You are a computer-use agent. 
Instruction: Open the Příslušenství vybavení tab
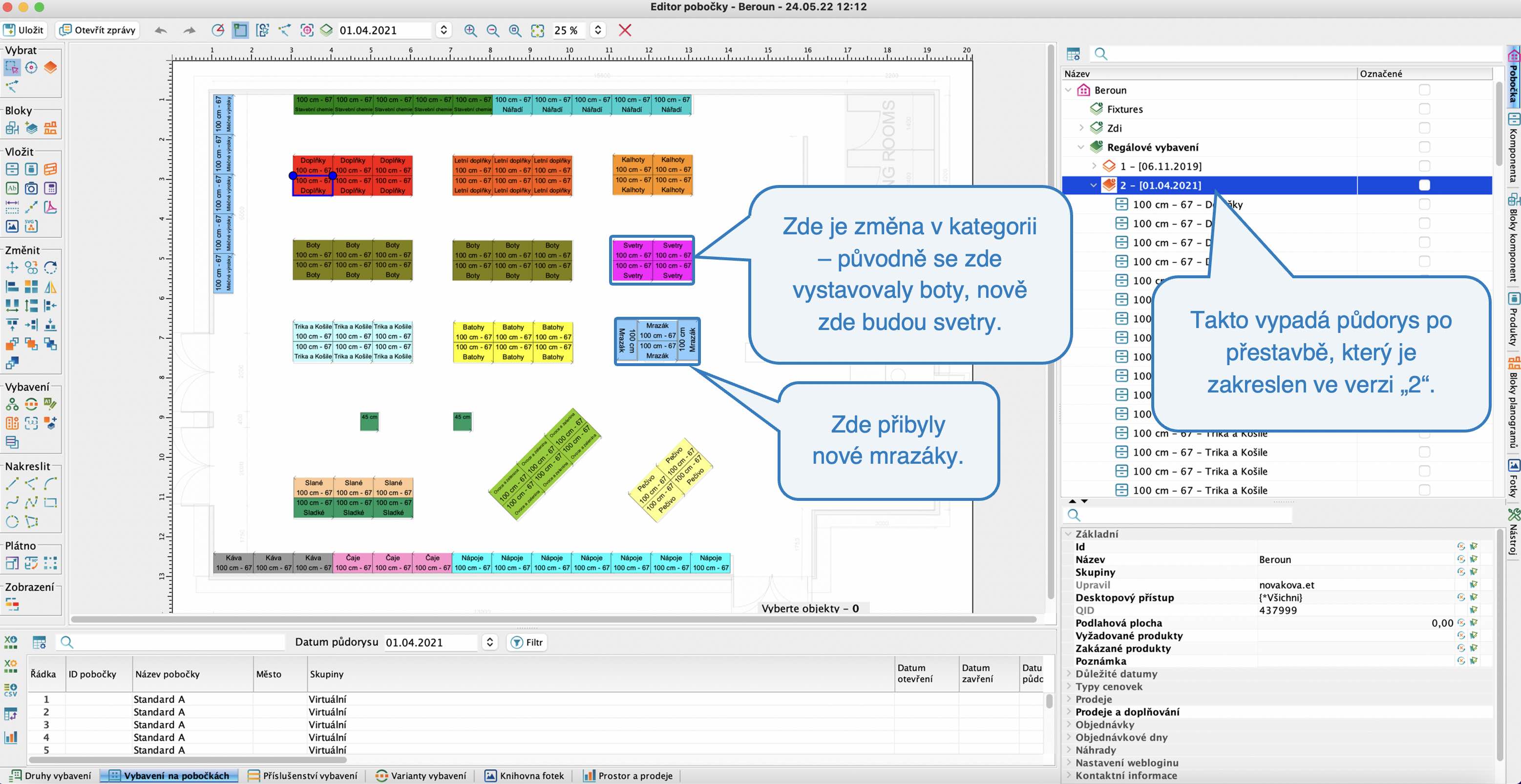tap(302, 776)
